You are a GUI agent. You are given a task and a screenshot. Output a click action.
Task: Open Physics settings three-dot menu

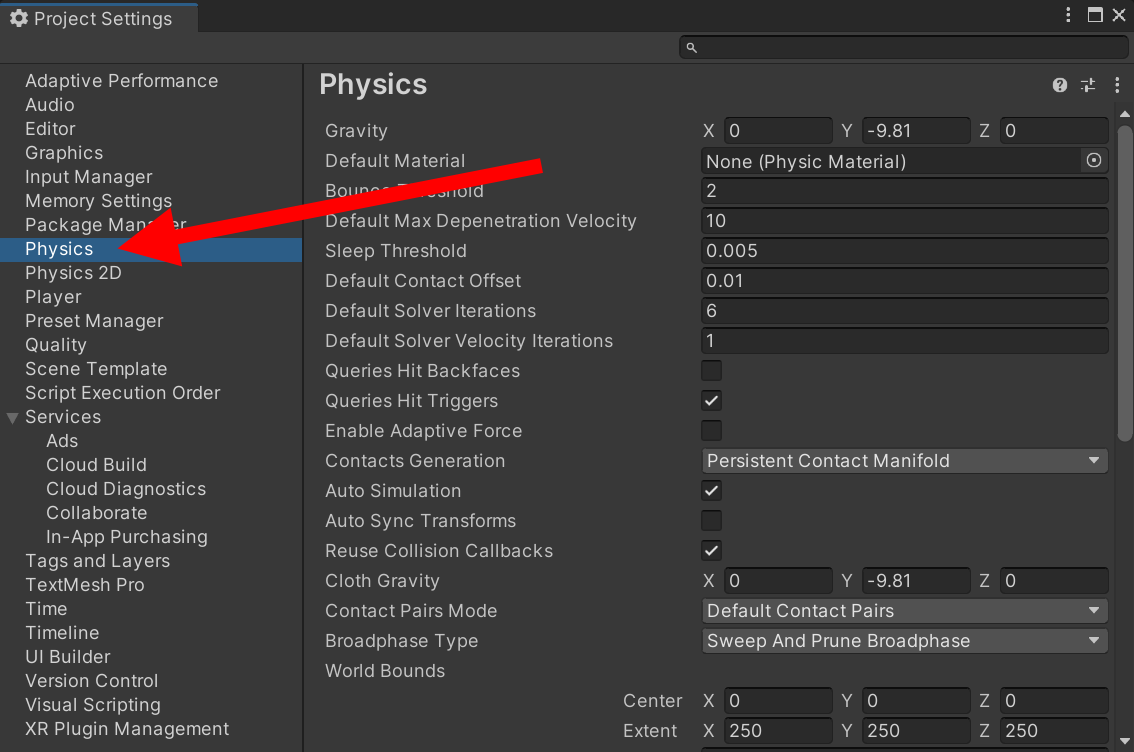pyautogui.click(x=1117, y=85)
